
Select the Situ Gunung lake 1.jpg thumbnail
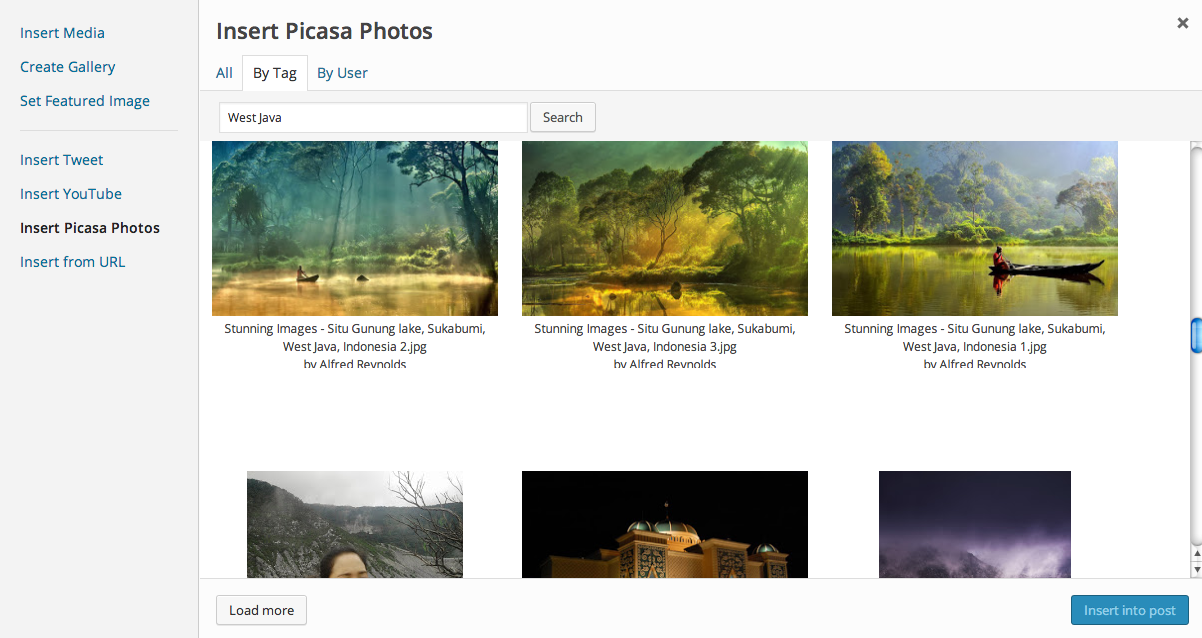point(975,228)
